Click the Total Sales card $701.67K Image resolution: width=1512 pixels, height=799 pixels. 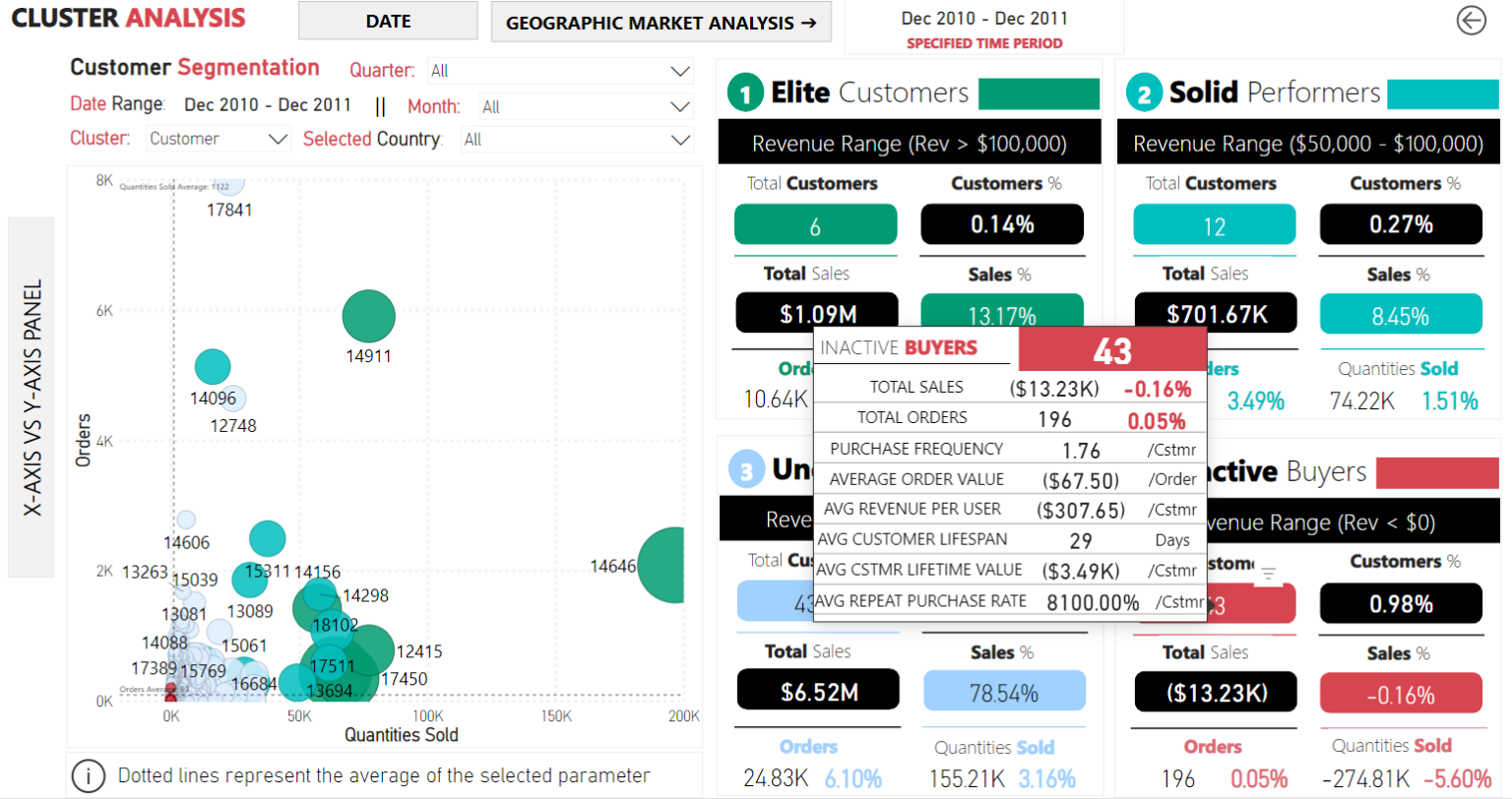click(x=1217, y=313)
